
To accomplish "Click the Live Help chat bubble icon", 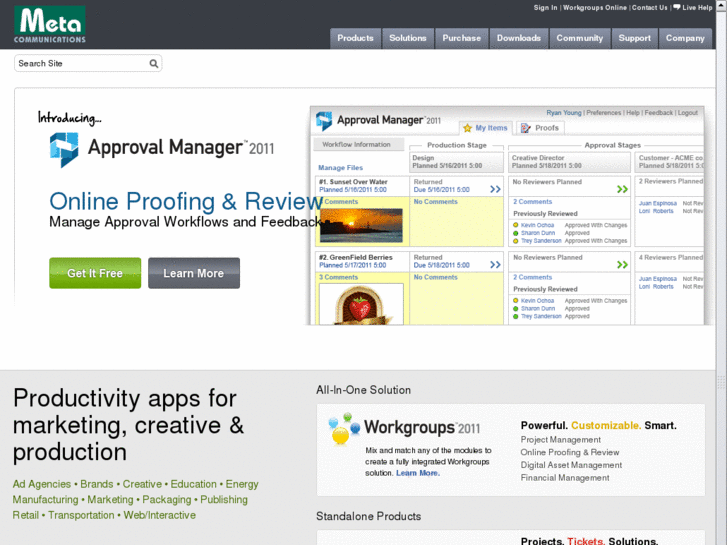I will pos(677,7).
